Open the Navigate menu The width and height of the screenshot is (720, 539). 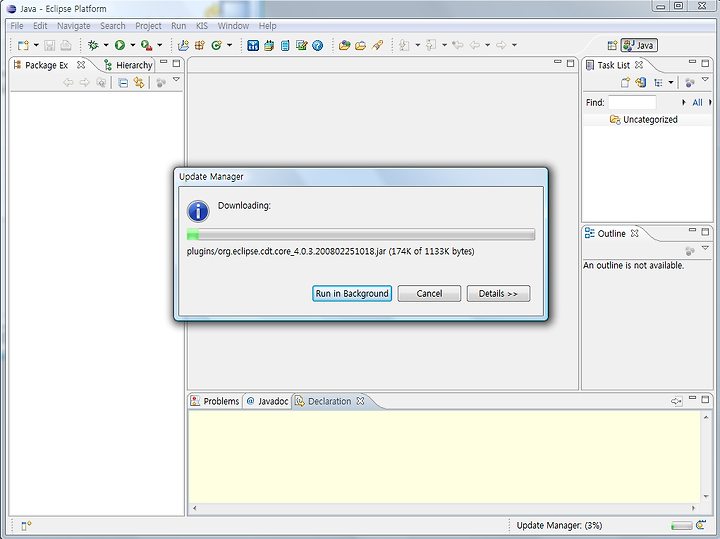click(x=73, y=26)
